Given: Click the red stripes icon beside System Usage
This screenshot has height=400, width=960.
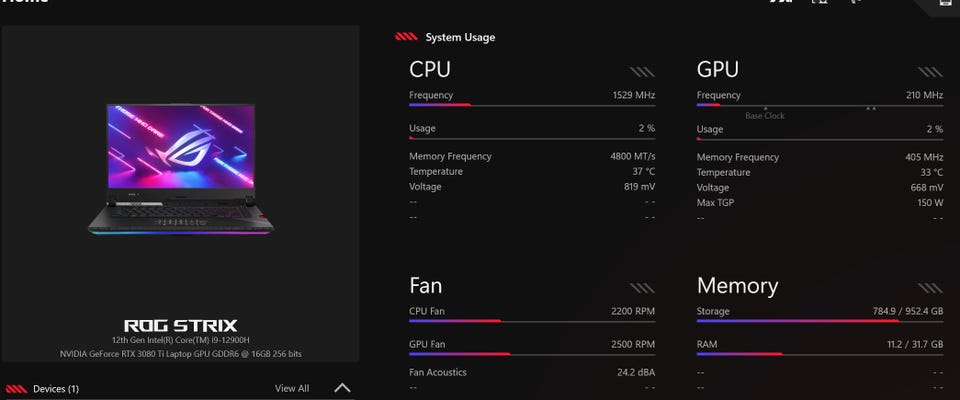Looking at the screenshot, I should pyautogui.click(x=406, y=38).
